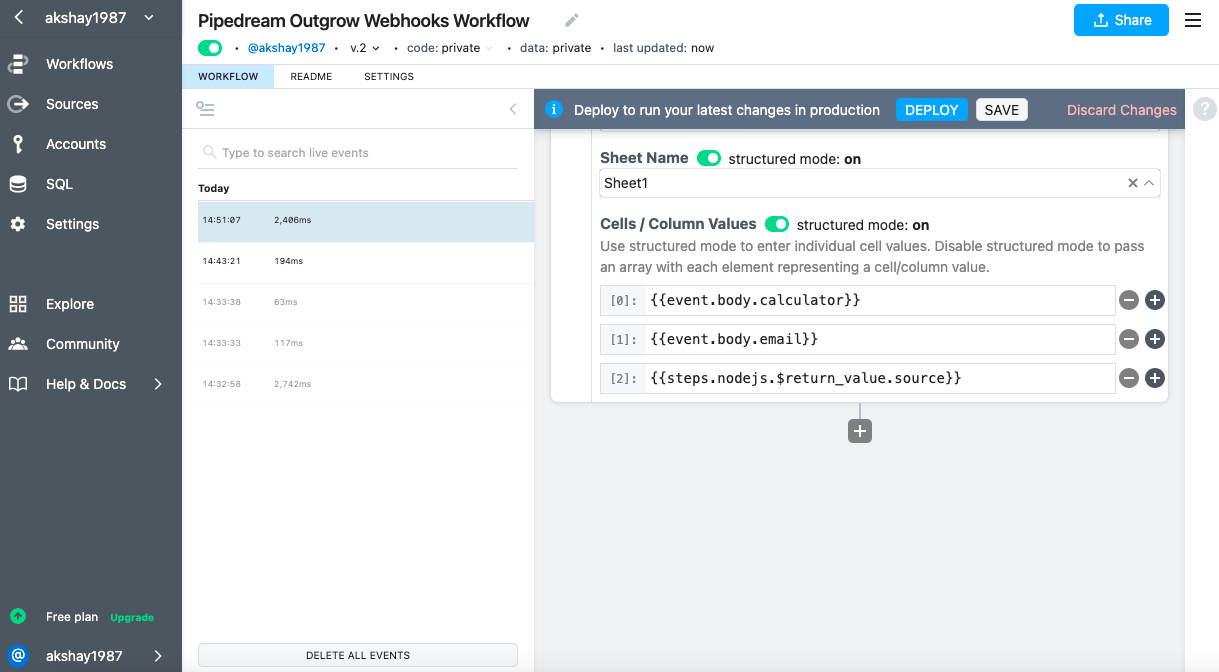
Task: Click the magnifier icon in event search
Action: pos(209,152)
